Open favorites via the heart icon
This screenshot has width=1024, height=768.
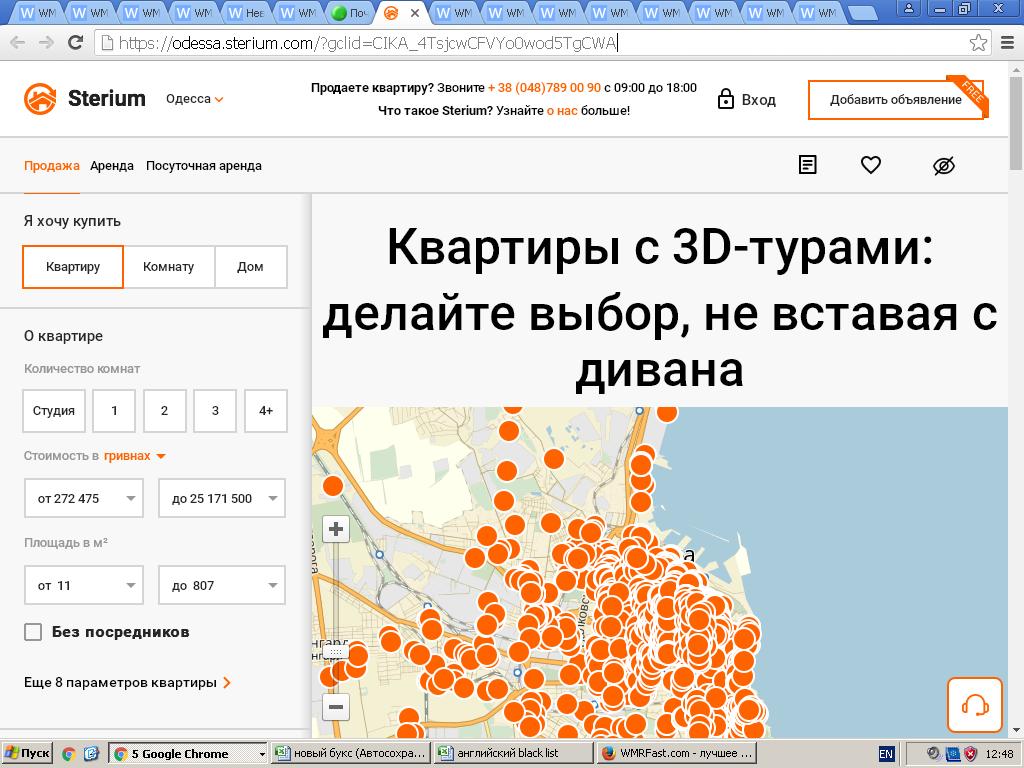point(871,165)
